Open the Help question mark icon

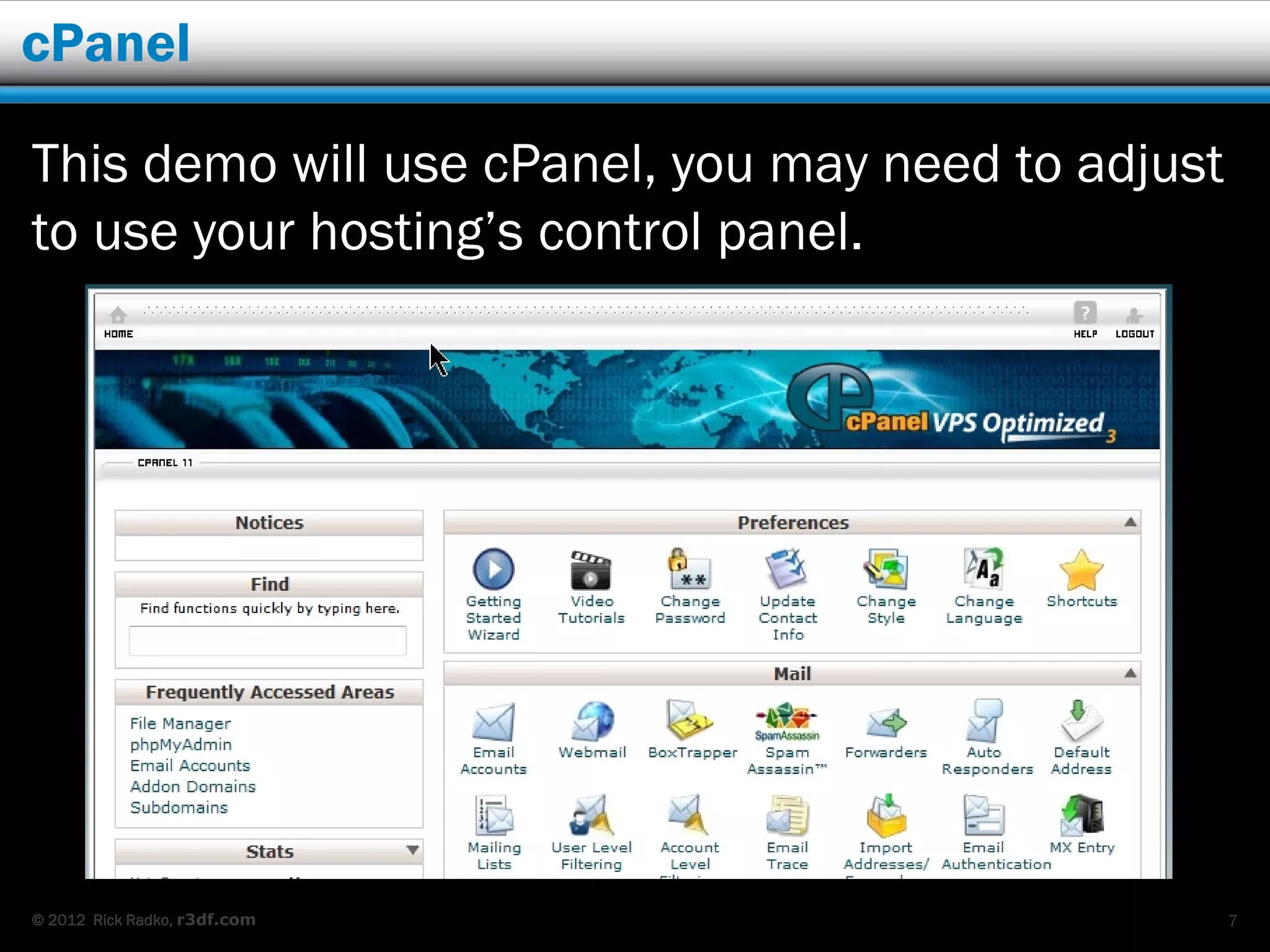tap(1085, 313)
